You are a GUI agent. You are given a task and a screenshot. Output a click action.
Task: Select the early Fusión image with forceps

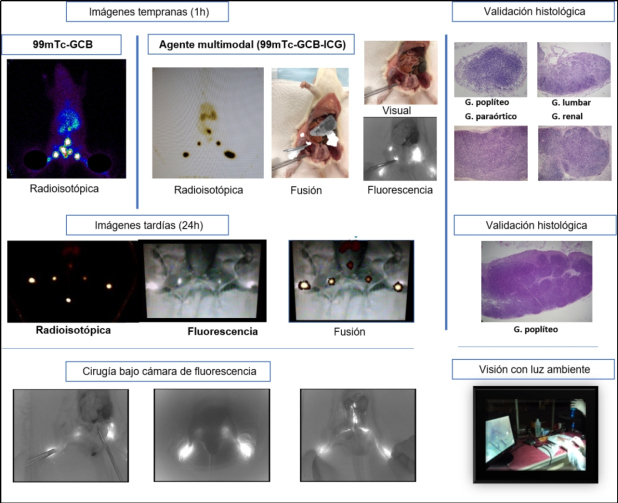point(310,123)
